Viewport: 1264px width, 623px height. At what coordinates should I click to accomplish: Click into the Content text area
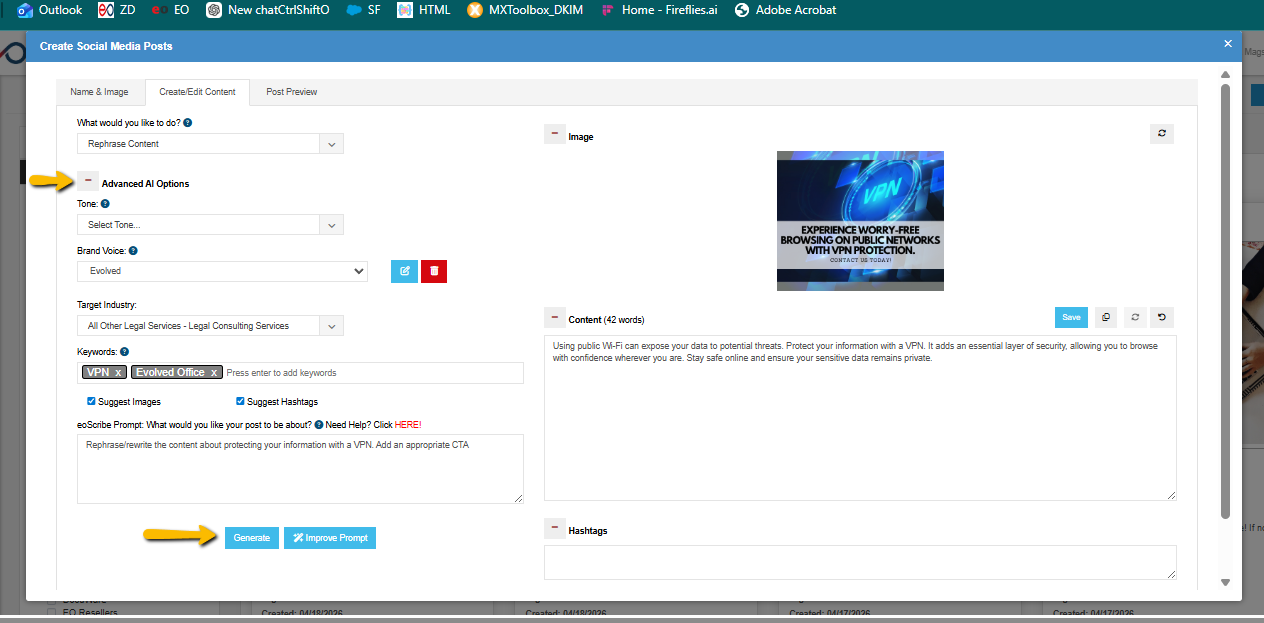pyautogui.click(x=860, y=417)
